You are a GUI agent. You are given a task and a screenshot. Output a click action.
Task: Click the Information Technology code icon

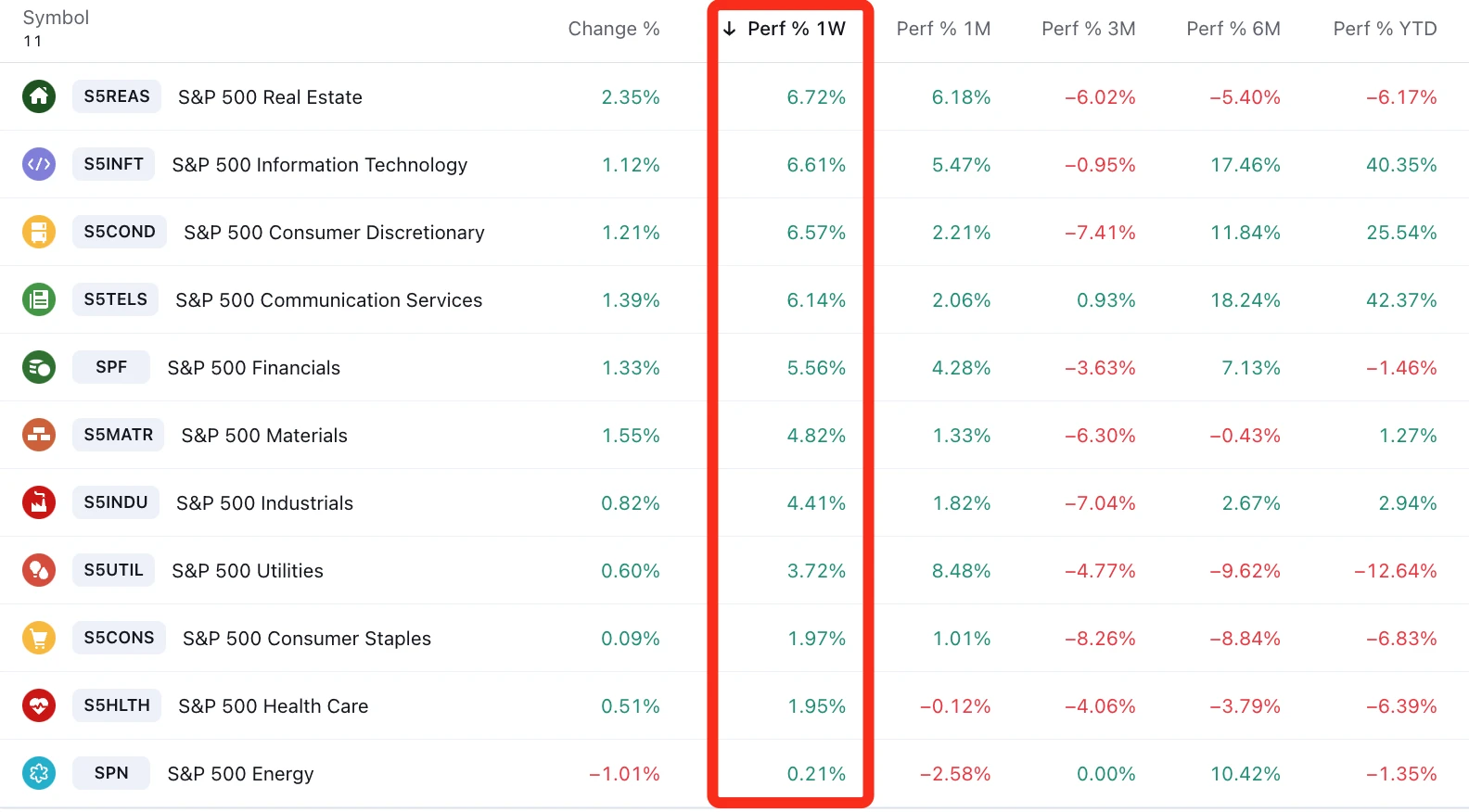(x=39, y=164)
